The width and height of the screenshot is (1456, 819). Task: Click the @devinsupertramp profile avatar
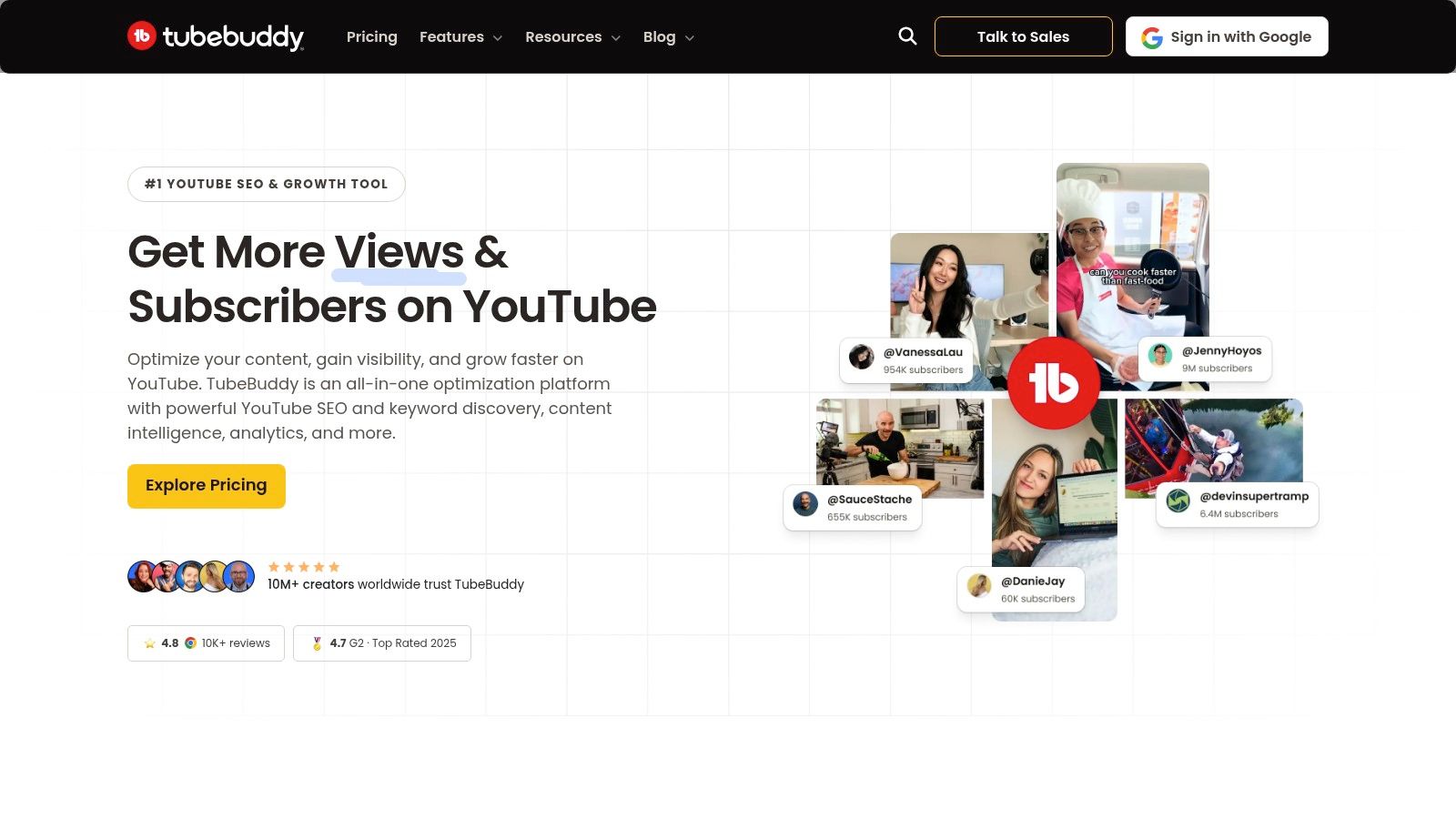click(1178, 501)
